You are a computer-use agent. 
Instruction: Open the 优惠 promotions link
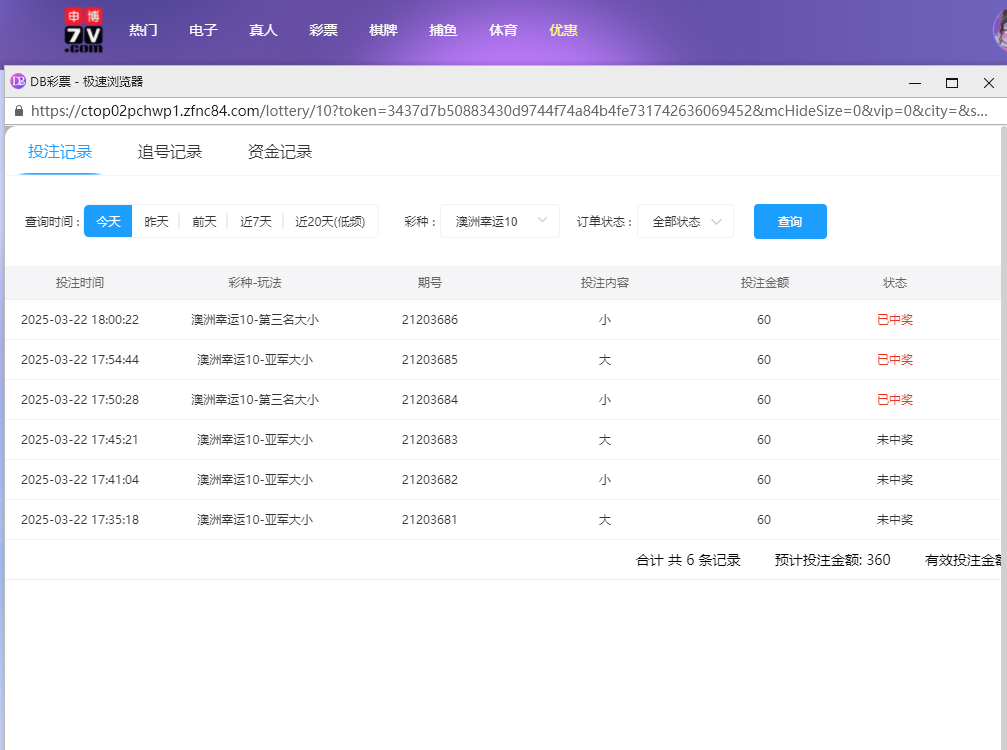[x=563, y=30]
